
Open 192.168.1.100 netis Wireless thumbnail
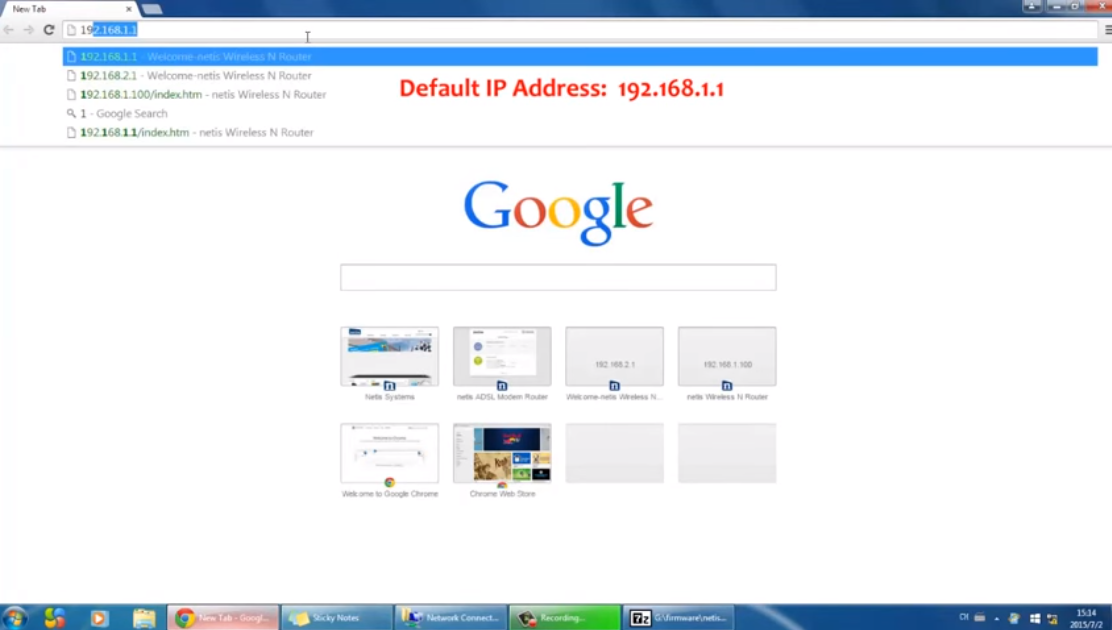pyautogui.click(x=727, y=357)
